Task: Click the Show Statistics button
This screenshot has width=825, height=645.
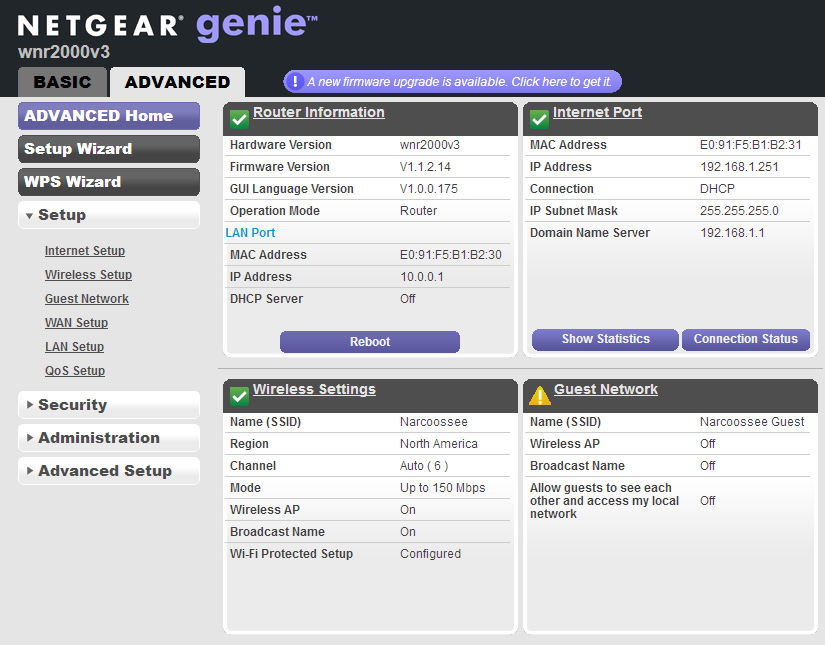Action: coord(605,339)
